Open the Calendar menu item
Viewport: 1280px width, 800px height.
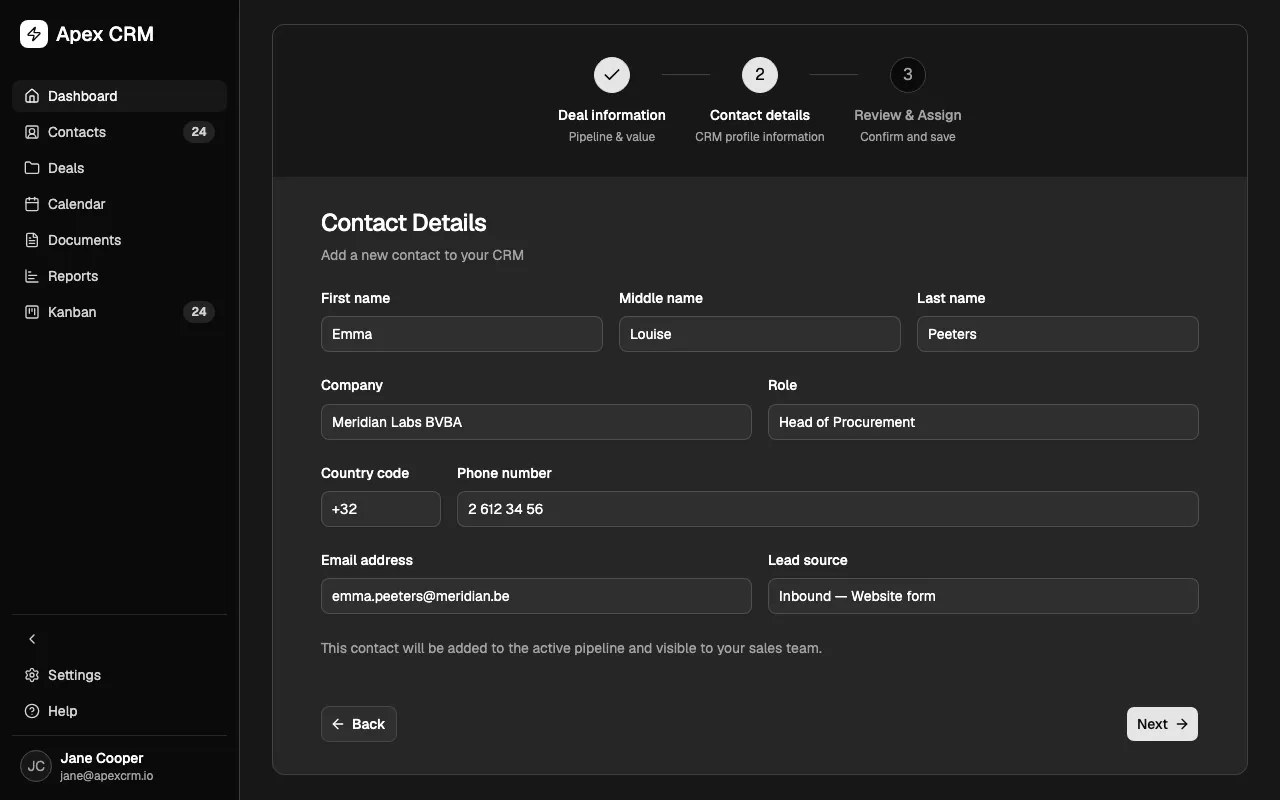(x=120, y=204)
